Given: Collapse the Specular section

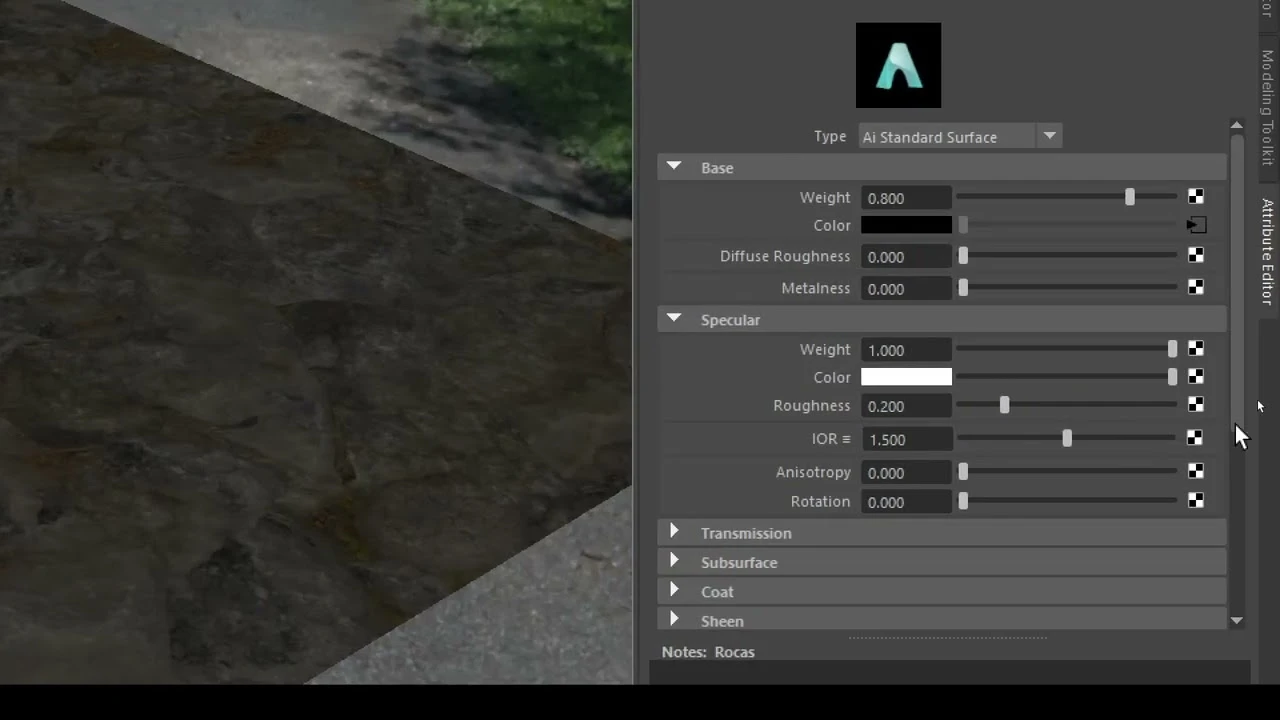Looking at the screenshot, I should click(x=674, y=319).
